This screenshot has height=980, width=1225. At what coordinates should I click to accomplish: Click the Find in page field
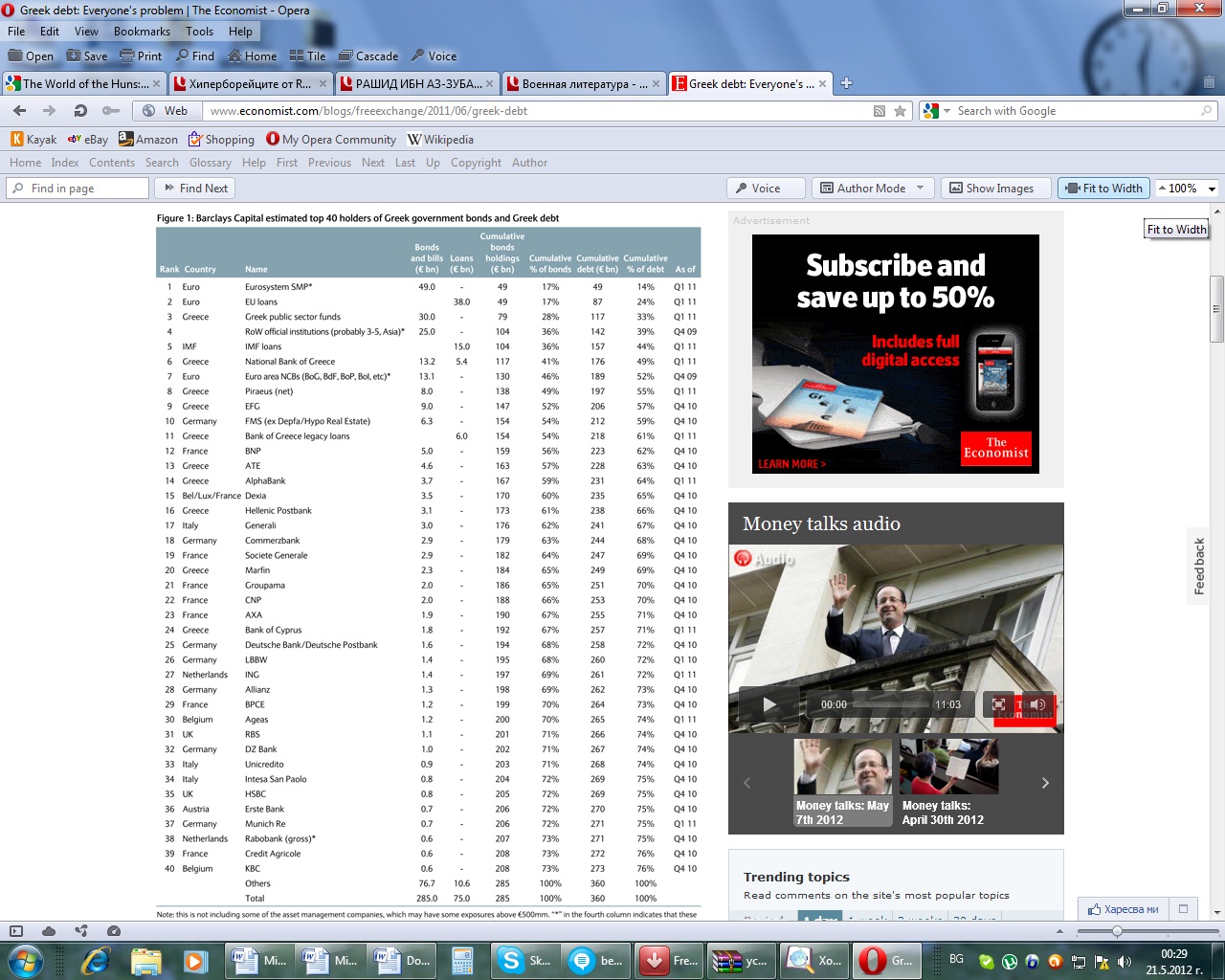78,189
